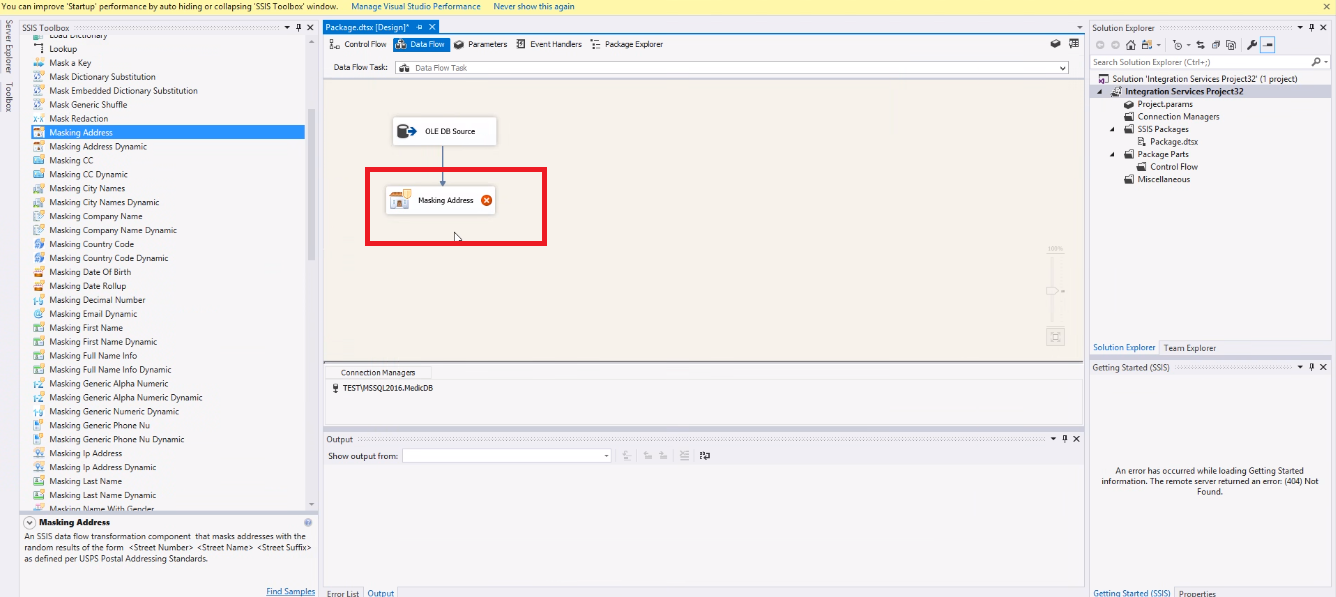The image size is (1336, 597).
Task: Click Toggle Word Wrap icon in Output
Action: click(705, 455)
